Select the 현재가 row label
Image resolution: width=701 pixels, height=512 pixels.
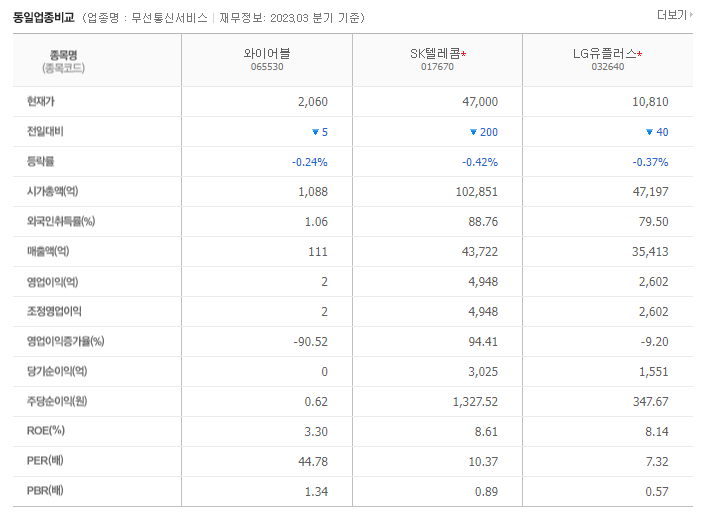click(x=41, y=102)
